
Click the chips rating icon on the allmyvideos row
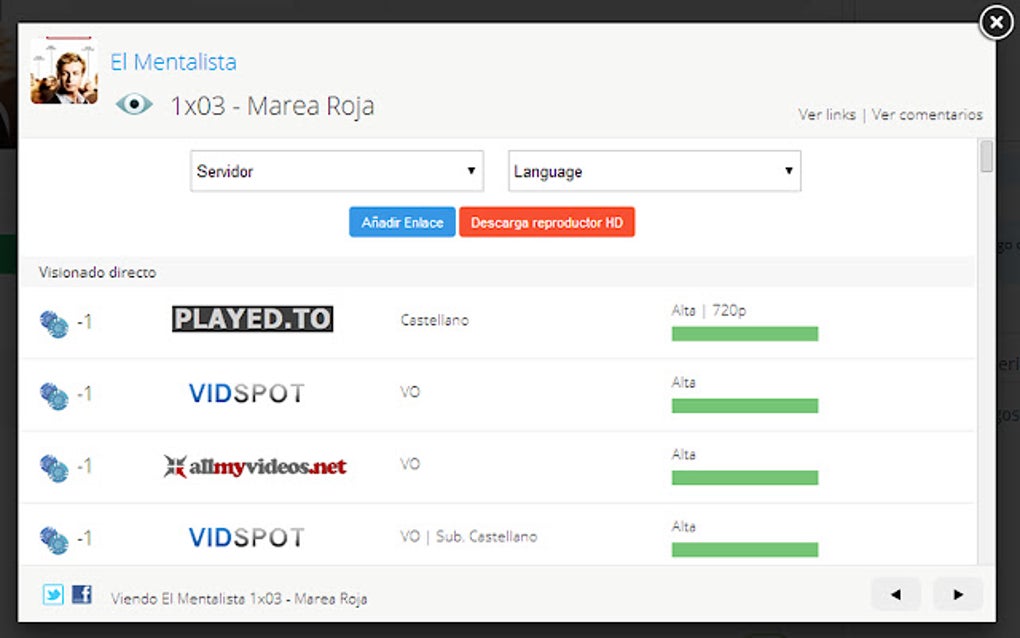point(55,466)
